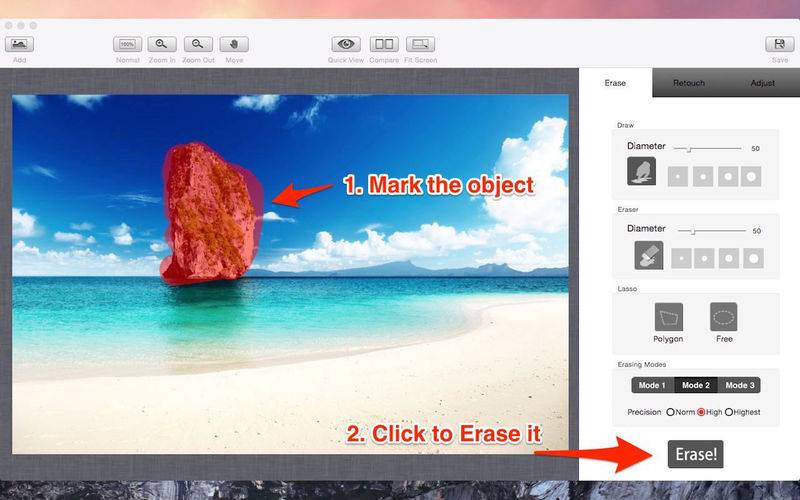
Task: Pick the largest Eraser size preset
Action: (754, 259)
